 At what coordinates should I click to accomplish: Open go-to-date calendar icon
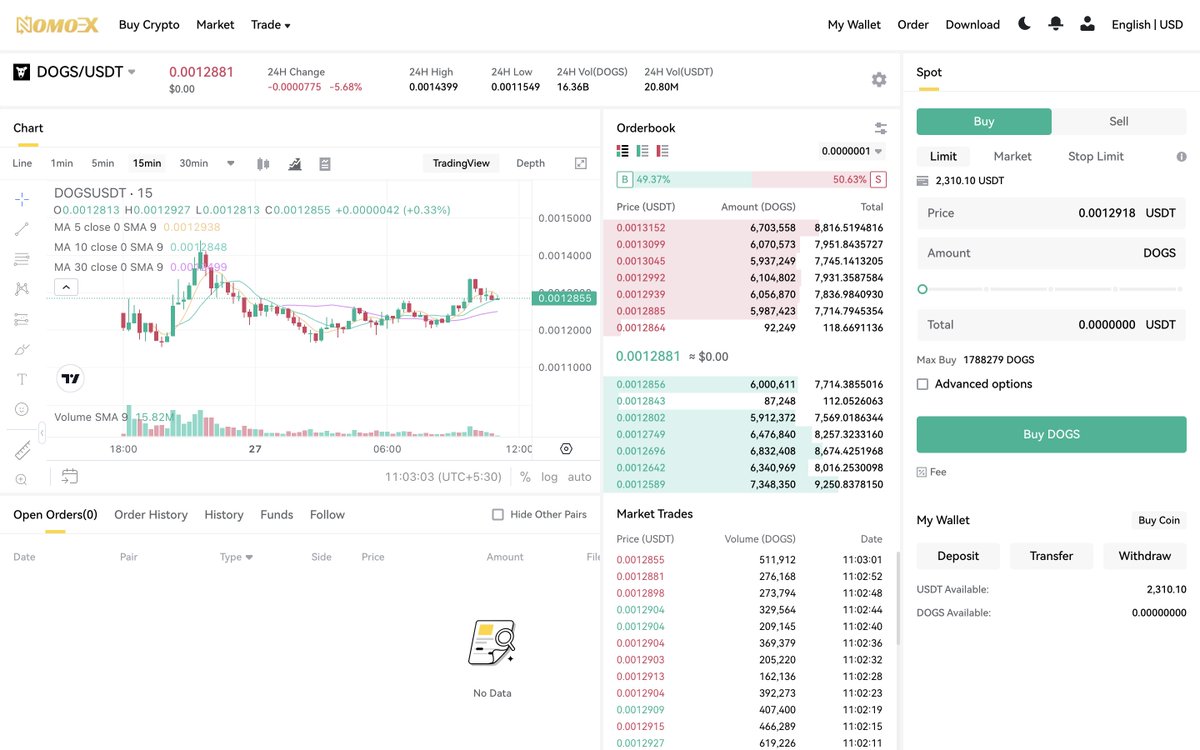(x=69, y=476)
